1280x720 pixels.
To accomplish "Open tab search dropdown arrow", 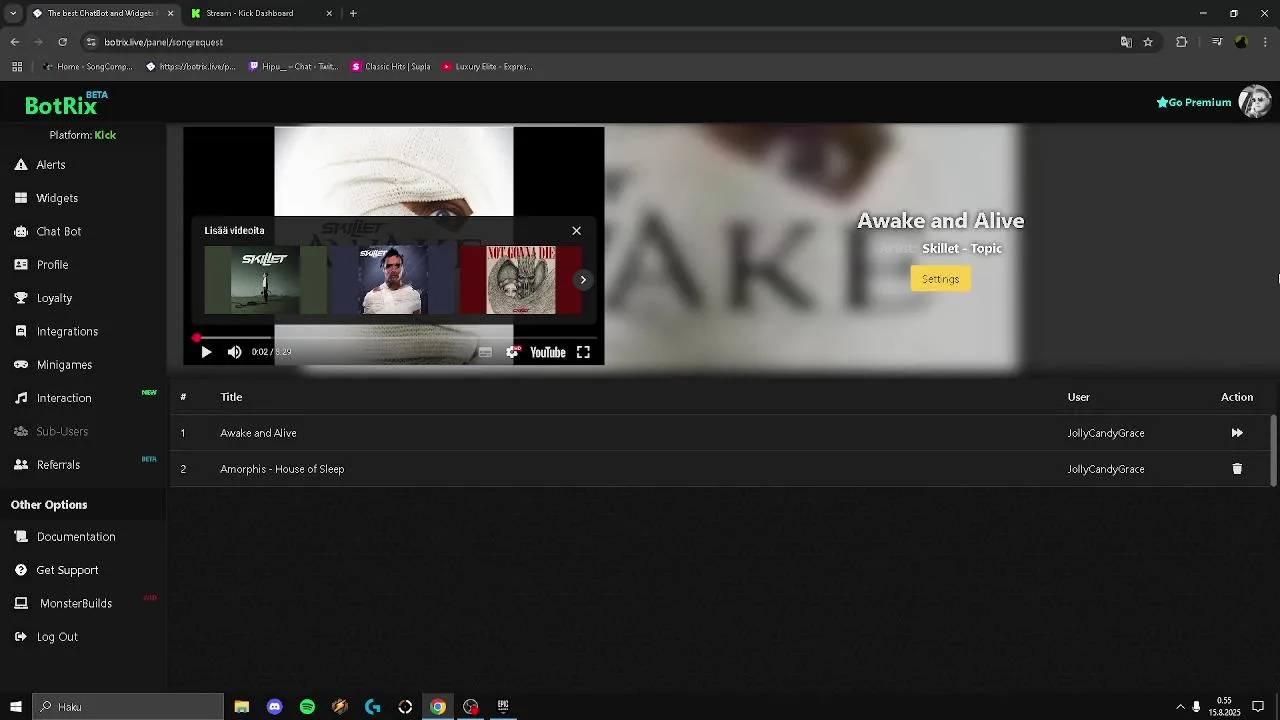I will [13, 14].
